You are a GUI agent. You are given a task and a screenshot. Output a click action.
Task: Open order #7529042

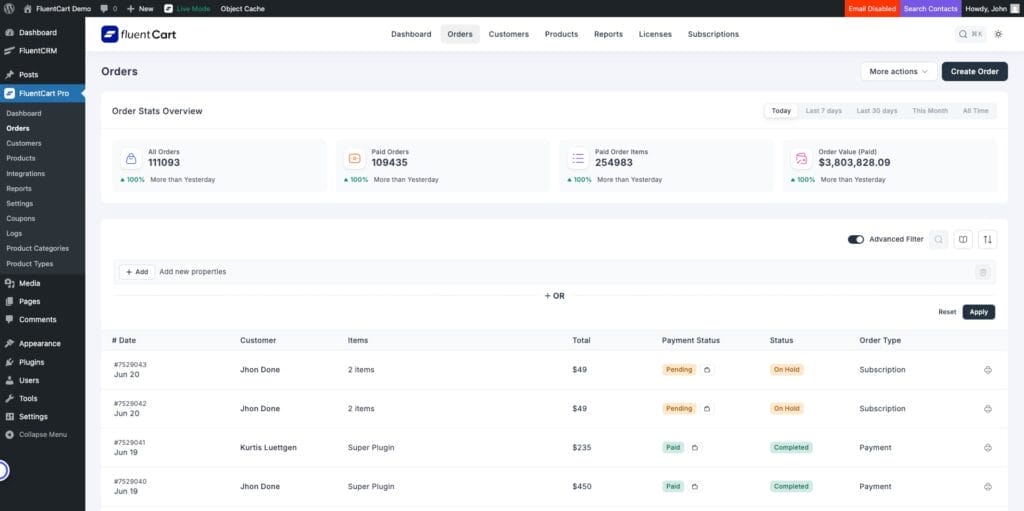pyautogui.click(x=130, y=404)
